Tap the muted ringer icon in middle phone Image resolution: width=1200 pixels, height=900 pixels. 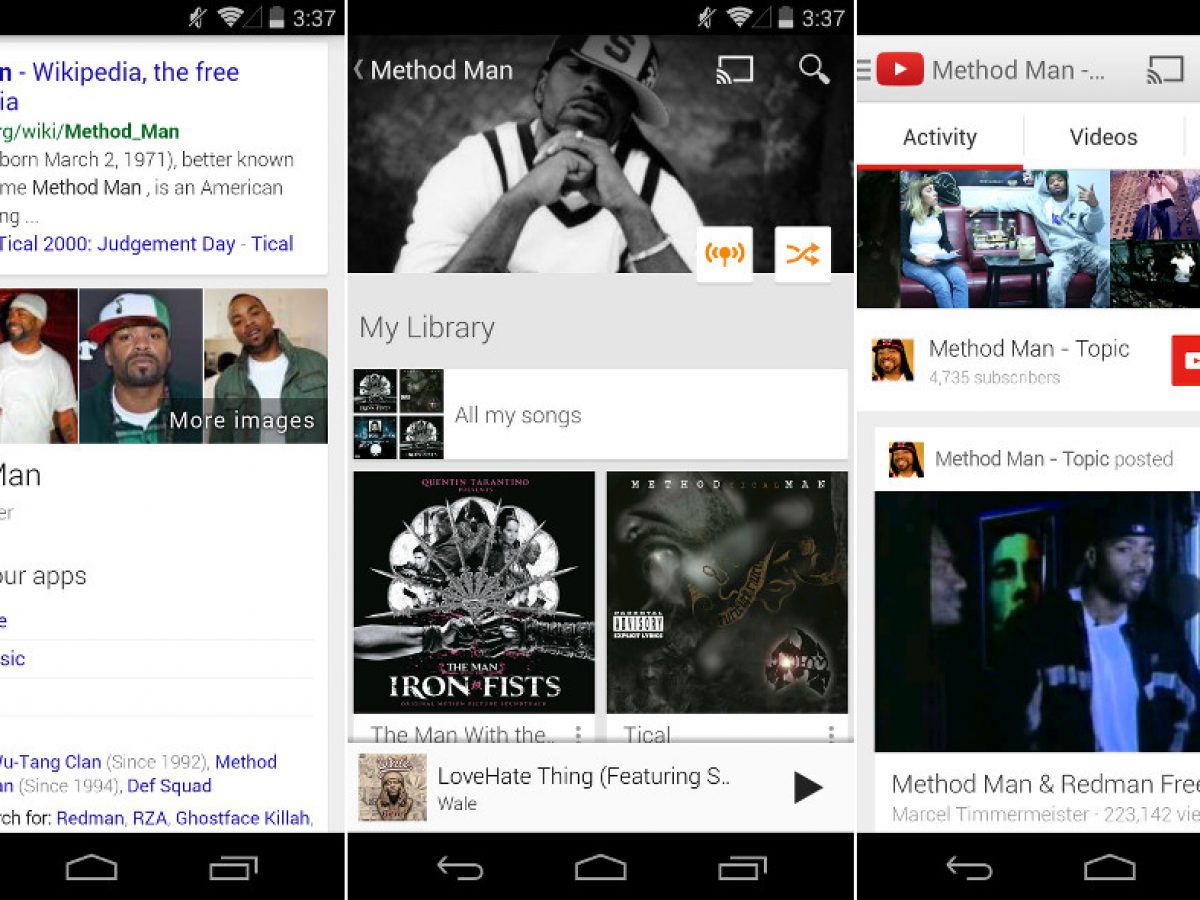[706, 17]
